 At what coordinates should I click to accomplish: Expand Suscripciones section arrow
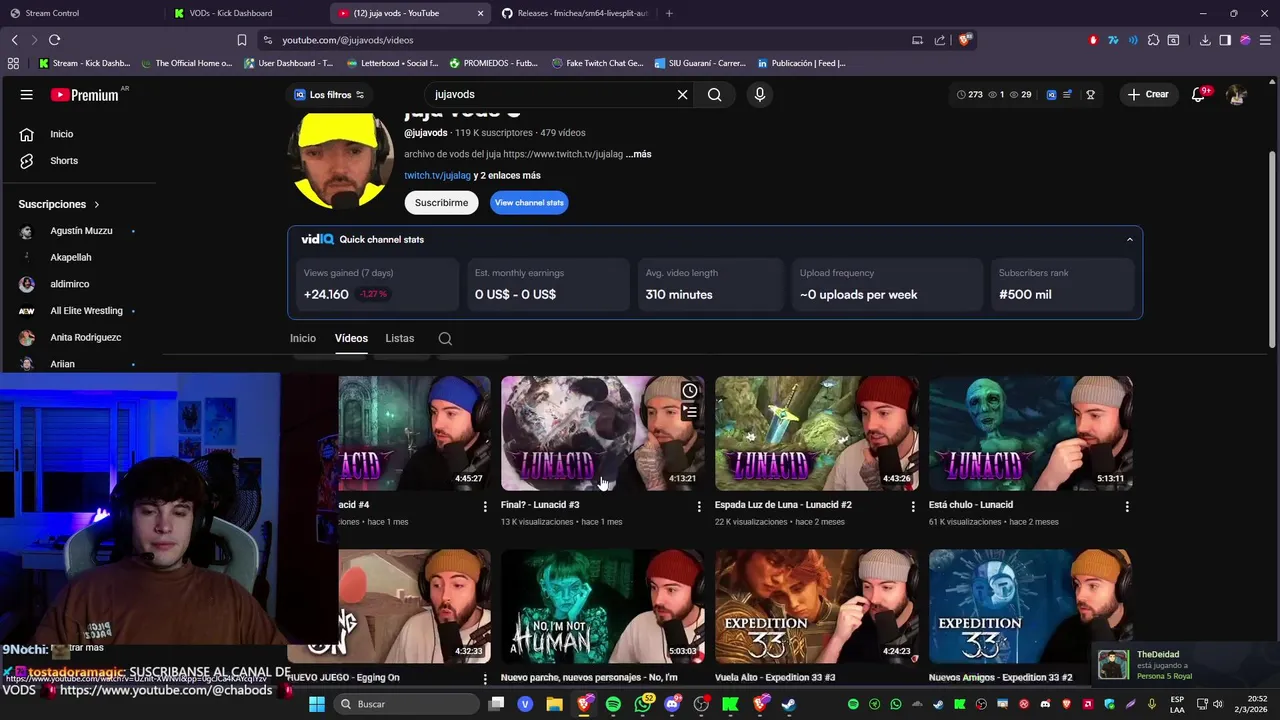click(x=97, y=204)
